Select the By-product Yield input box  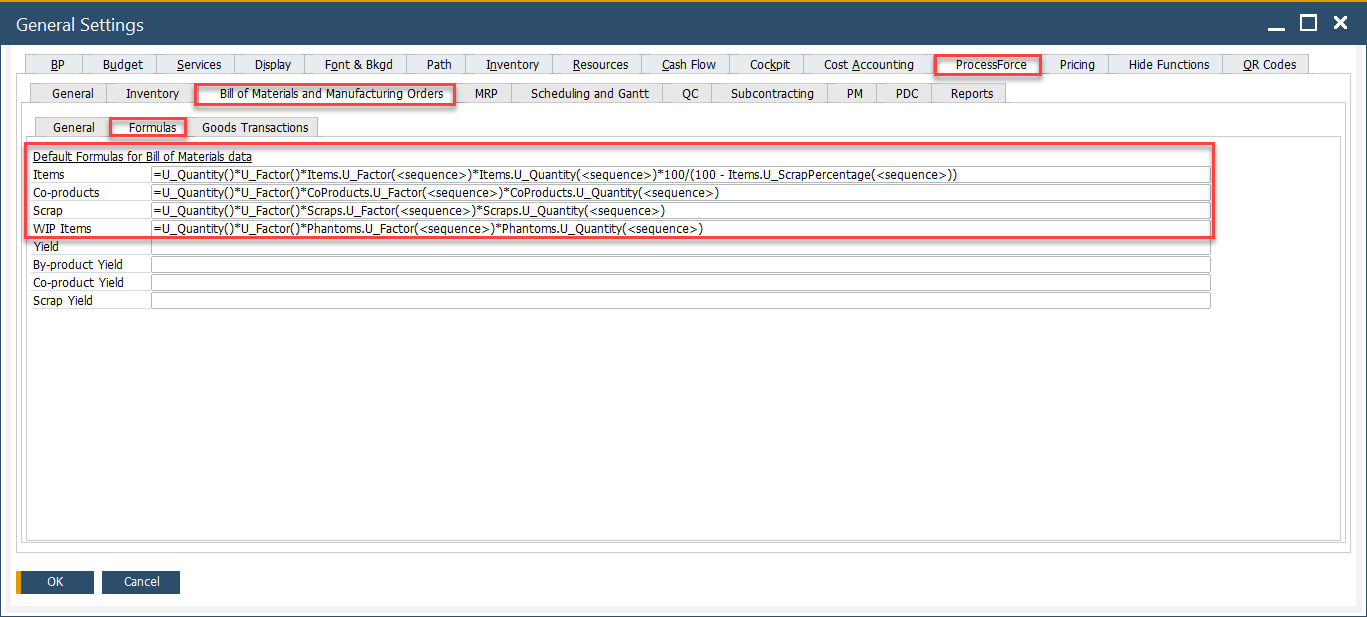pyautogui.click(x=680, y=265)
